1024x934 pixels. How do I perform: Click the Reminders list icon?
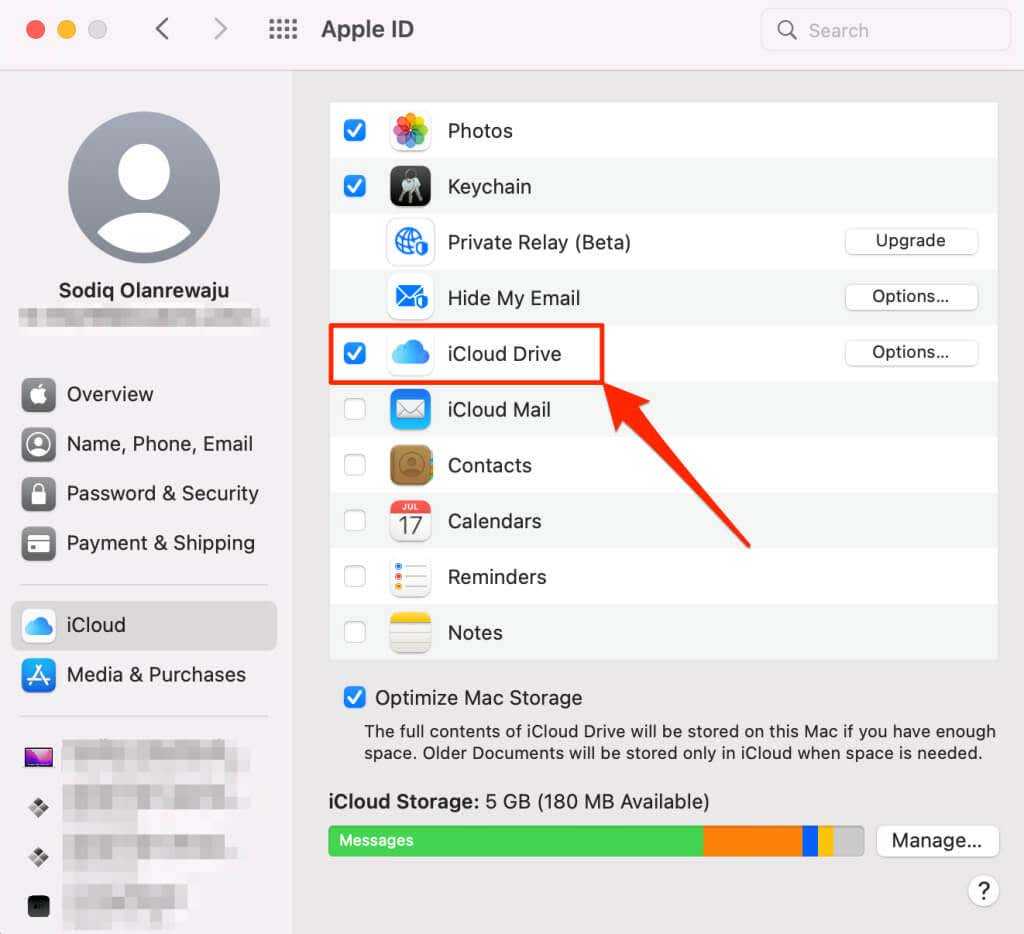[410, 577]
